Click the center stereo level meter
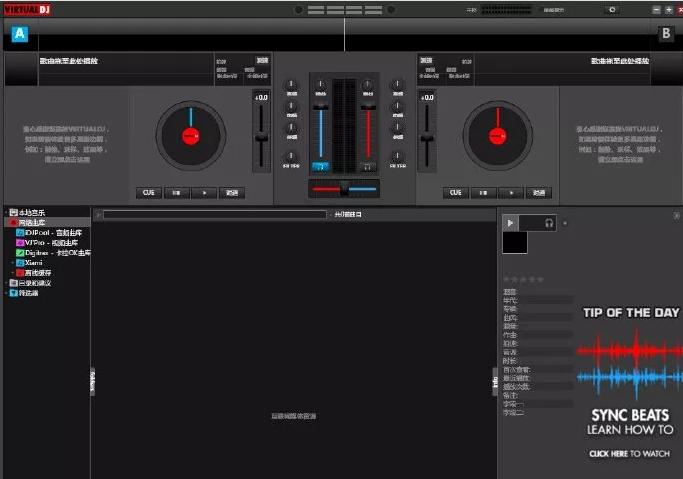The image size is (683, 479). click(x=344, y=126)
